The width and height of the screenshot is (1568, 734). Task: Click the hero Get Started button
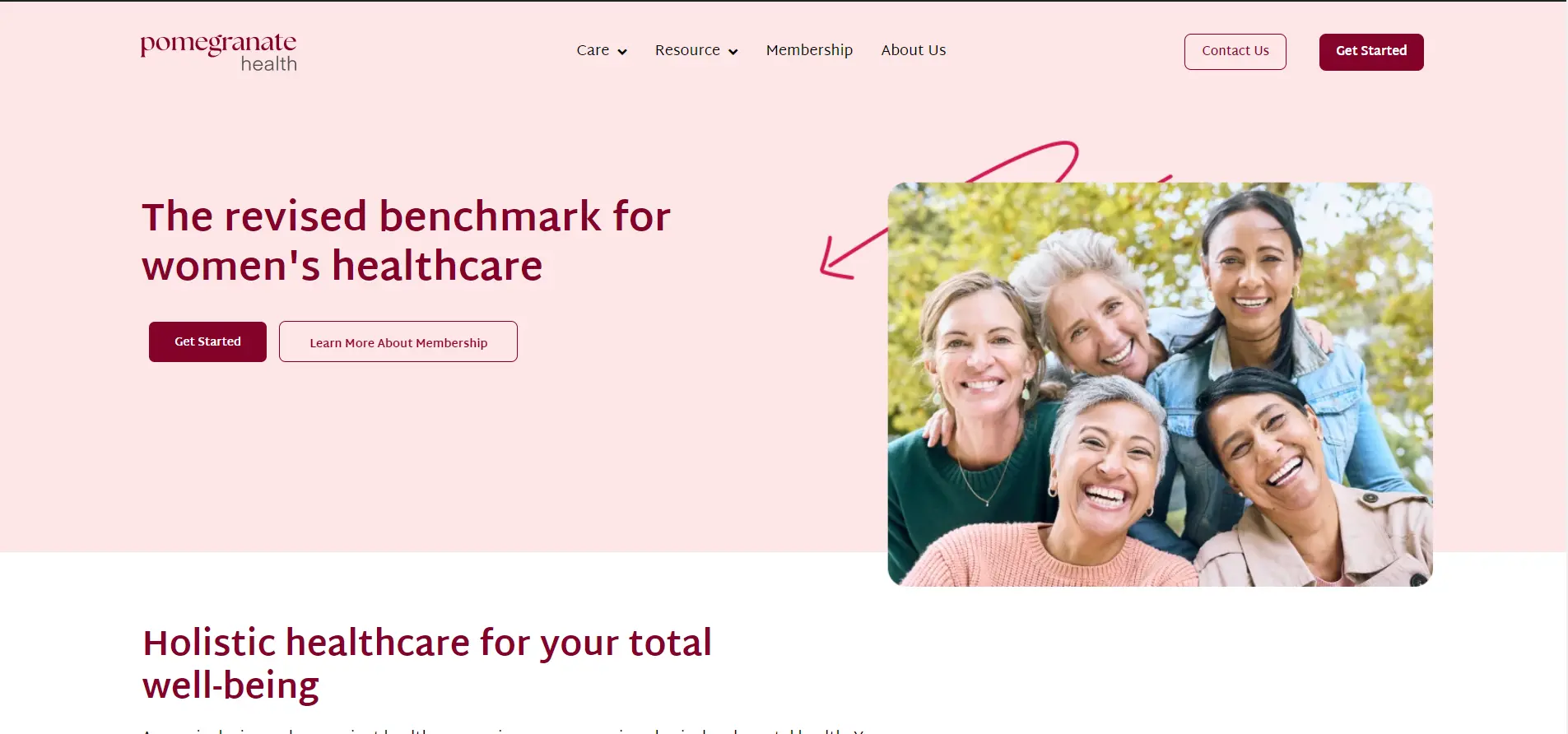click(207, 341)
